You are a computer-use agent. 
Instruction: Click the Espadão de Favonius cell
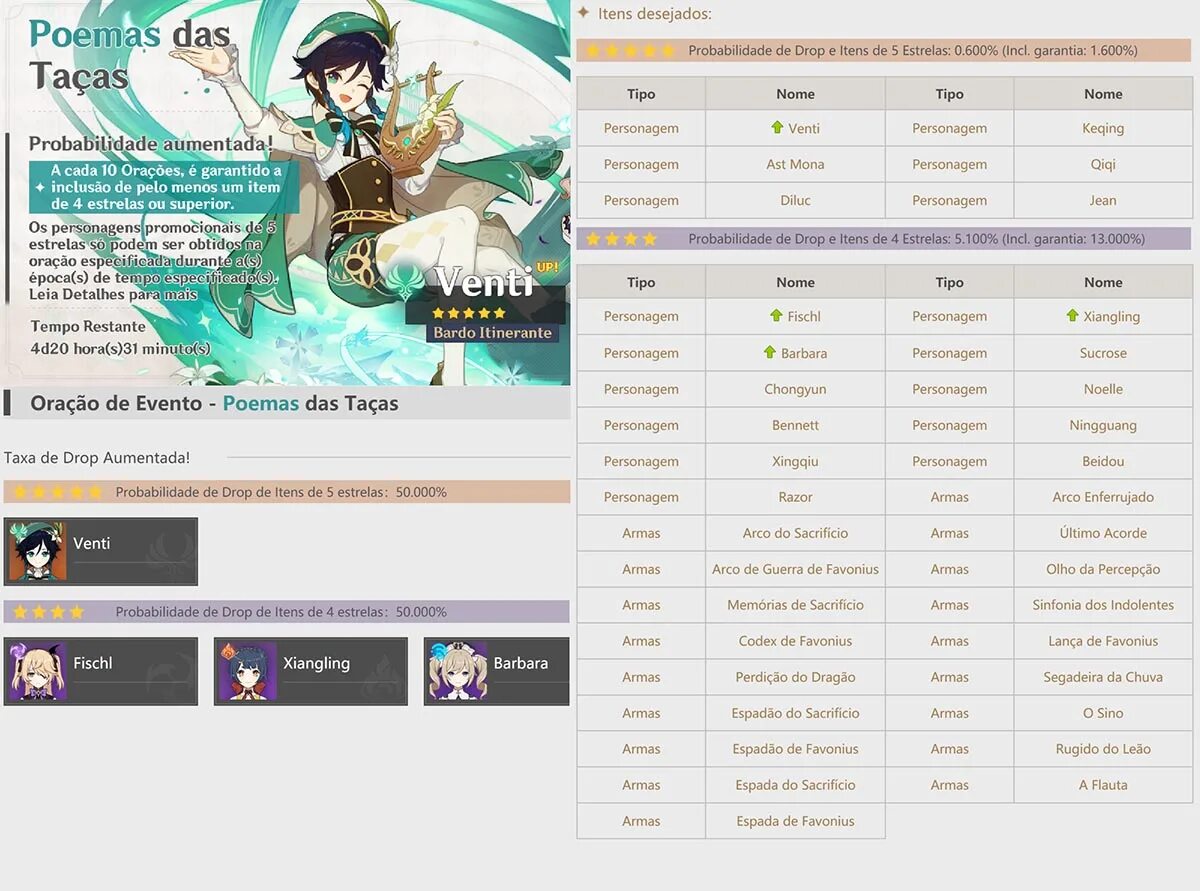pos(795,749)
